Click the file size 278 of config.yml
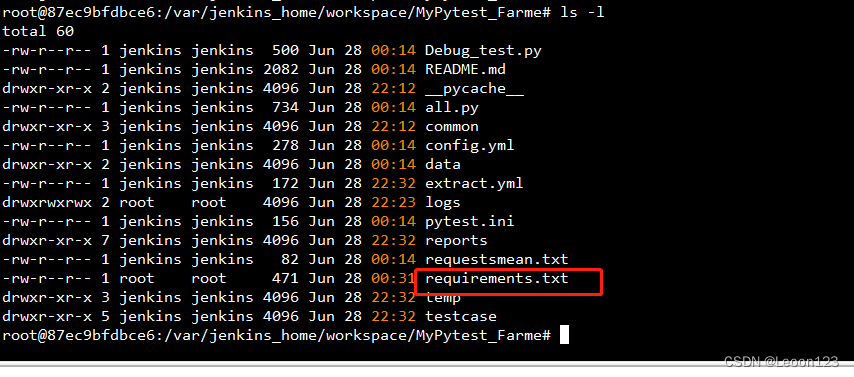 (x=285, y=146)
